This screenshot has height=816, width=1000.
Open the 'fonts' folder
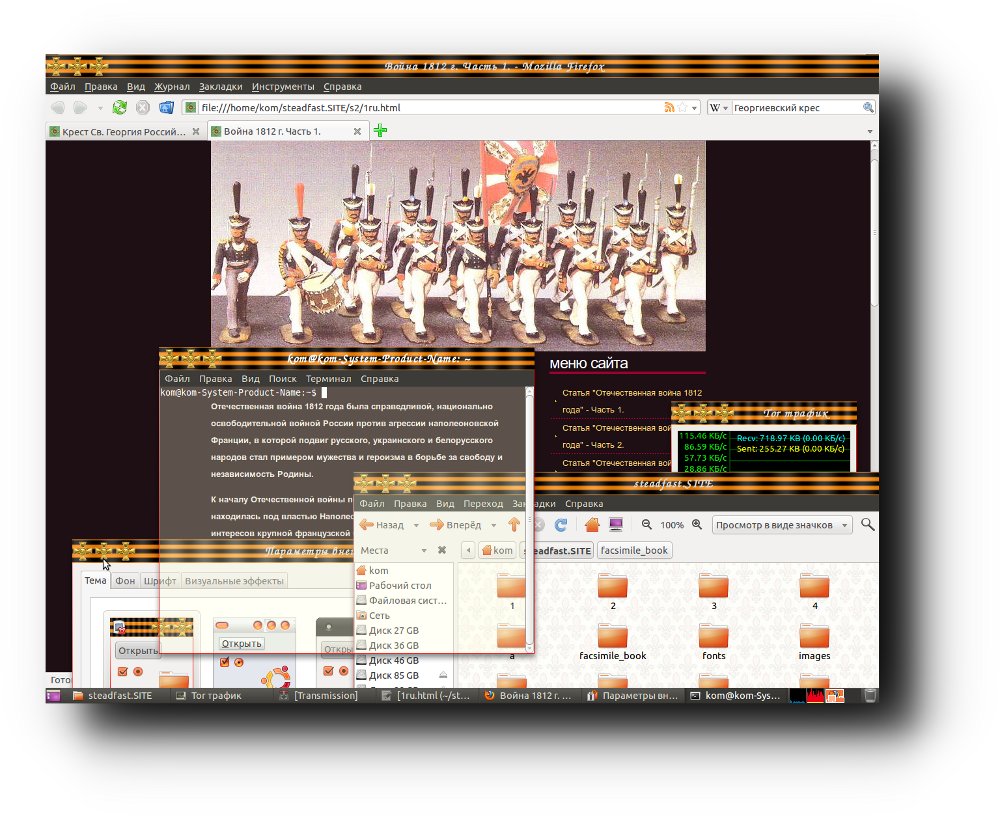pos(714,642)
